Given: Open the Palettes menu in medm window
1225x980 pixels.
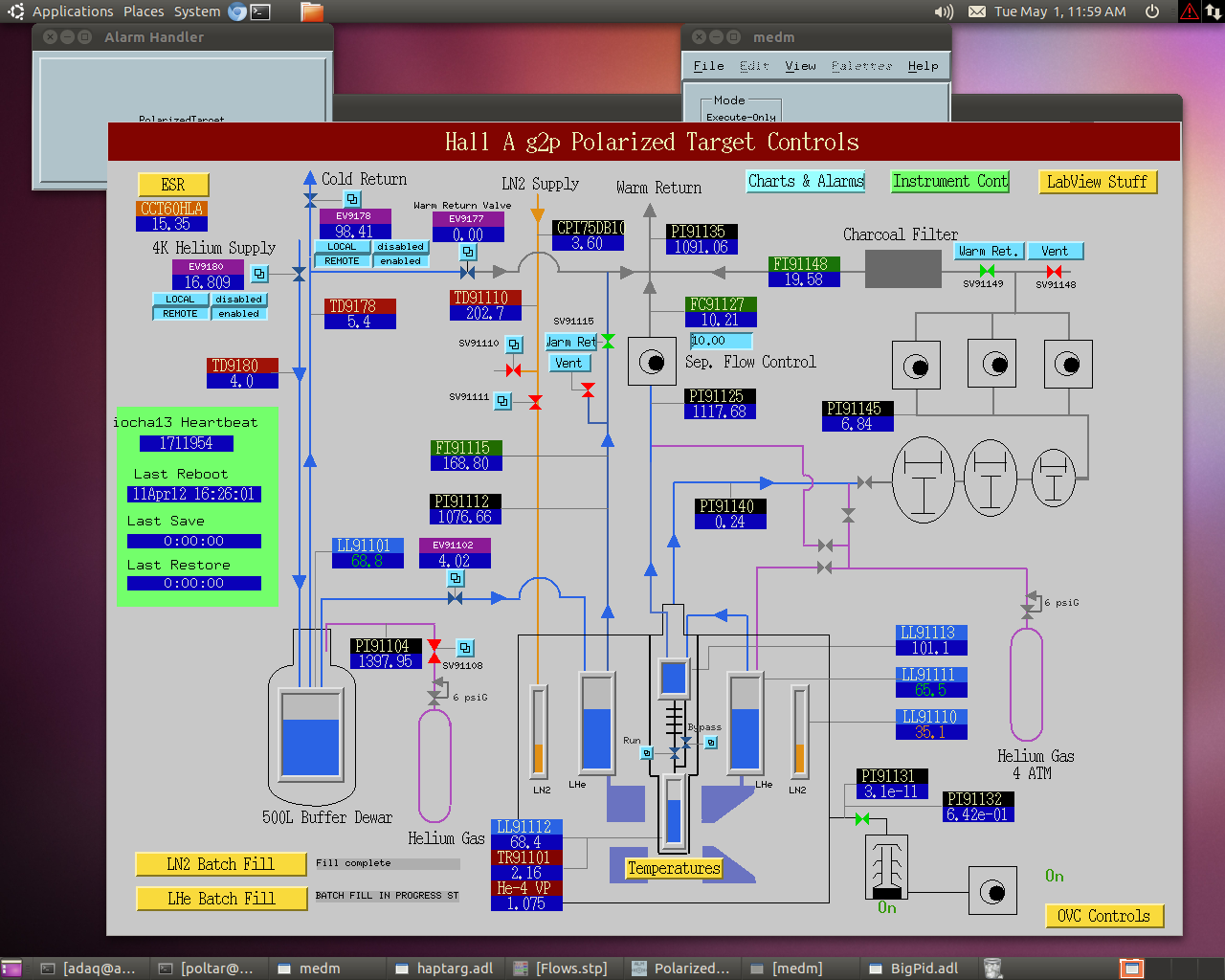Looking at the screenshot, I should tap(861, 66).
